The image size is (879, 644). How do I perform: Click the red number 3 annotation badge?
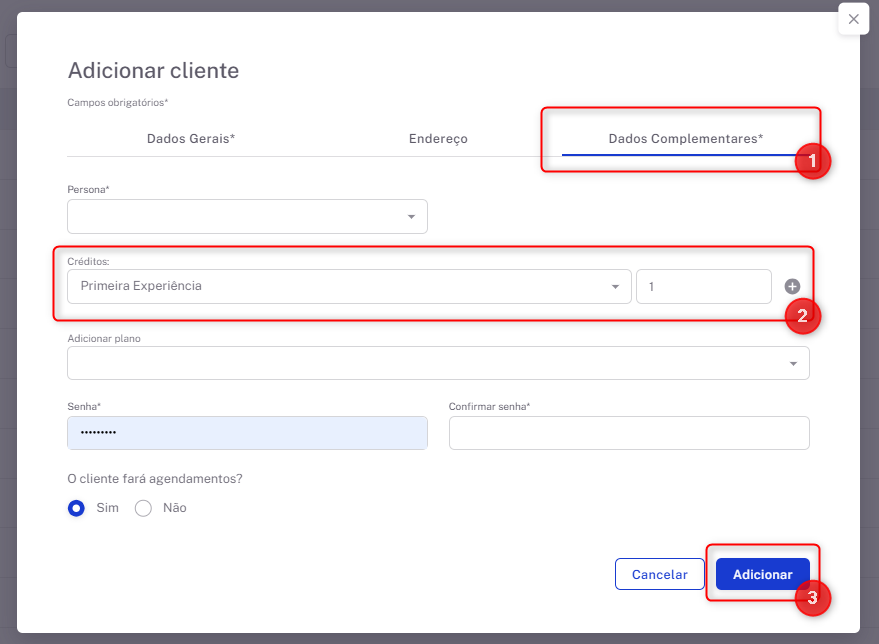tap(812, 598)
